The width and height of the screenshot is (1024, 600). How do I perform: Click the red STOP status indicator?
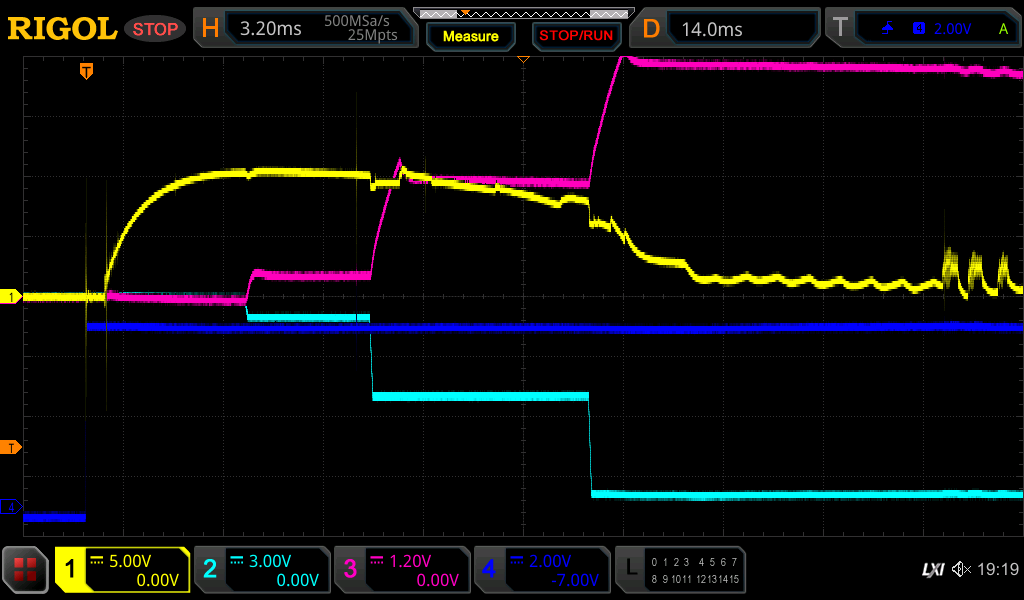coord(155,29)
